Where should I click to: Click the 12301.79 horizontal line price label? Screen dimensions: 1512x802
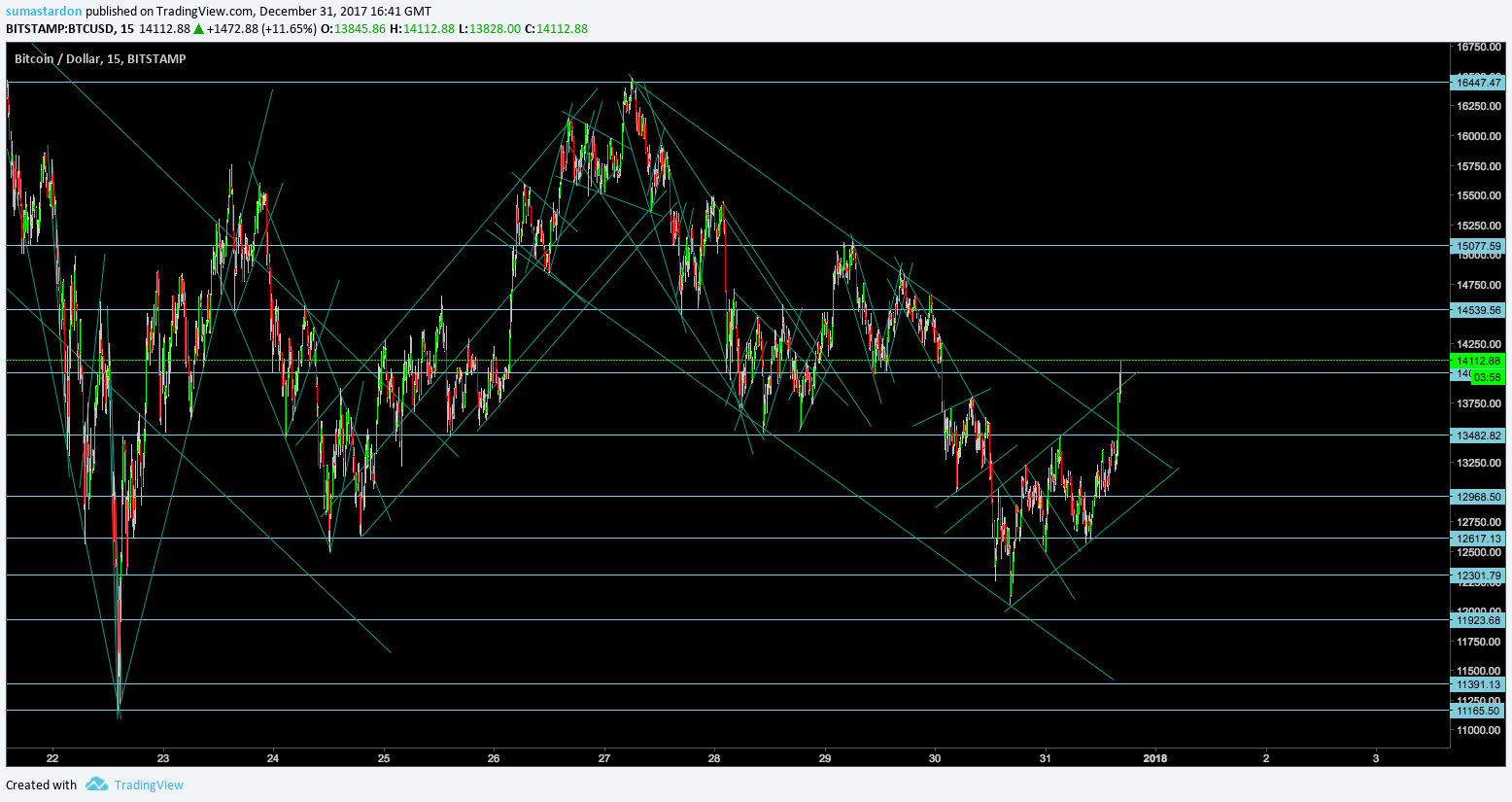click(x=1478, y=575)
